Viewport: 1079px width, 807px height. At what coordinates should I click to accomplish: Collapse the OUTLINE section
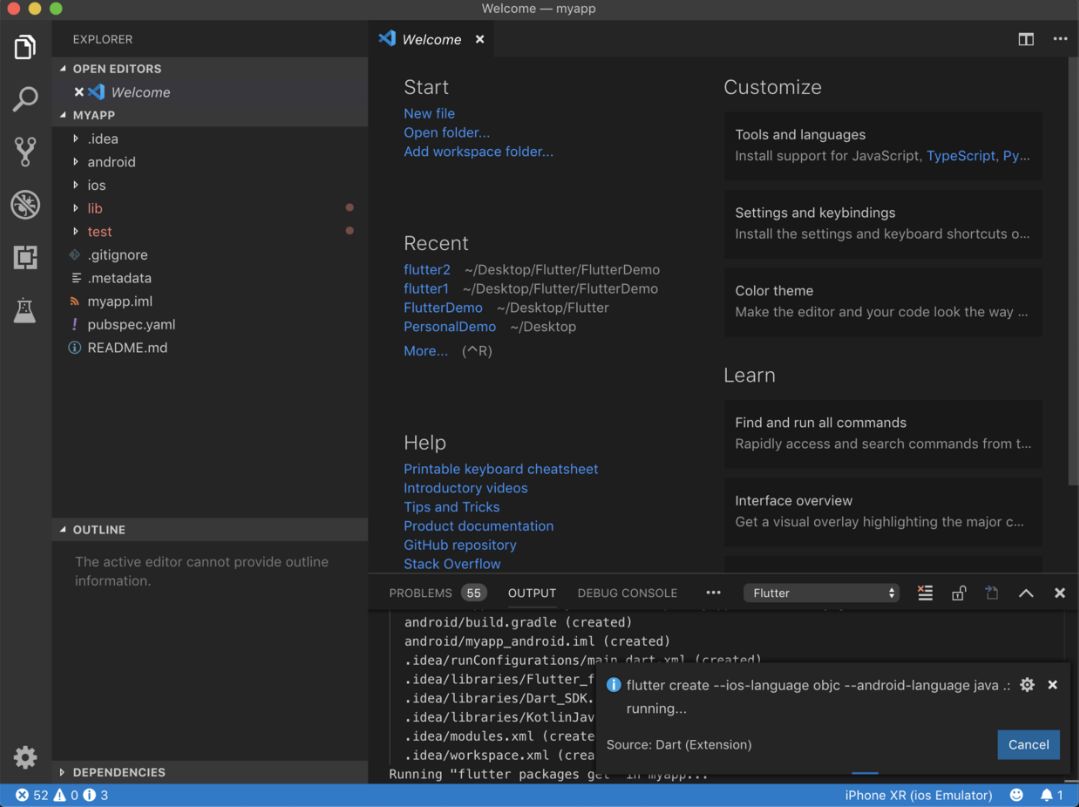click(x=98, y=529)
